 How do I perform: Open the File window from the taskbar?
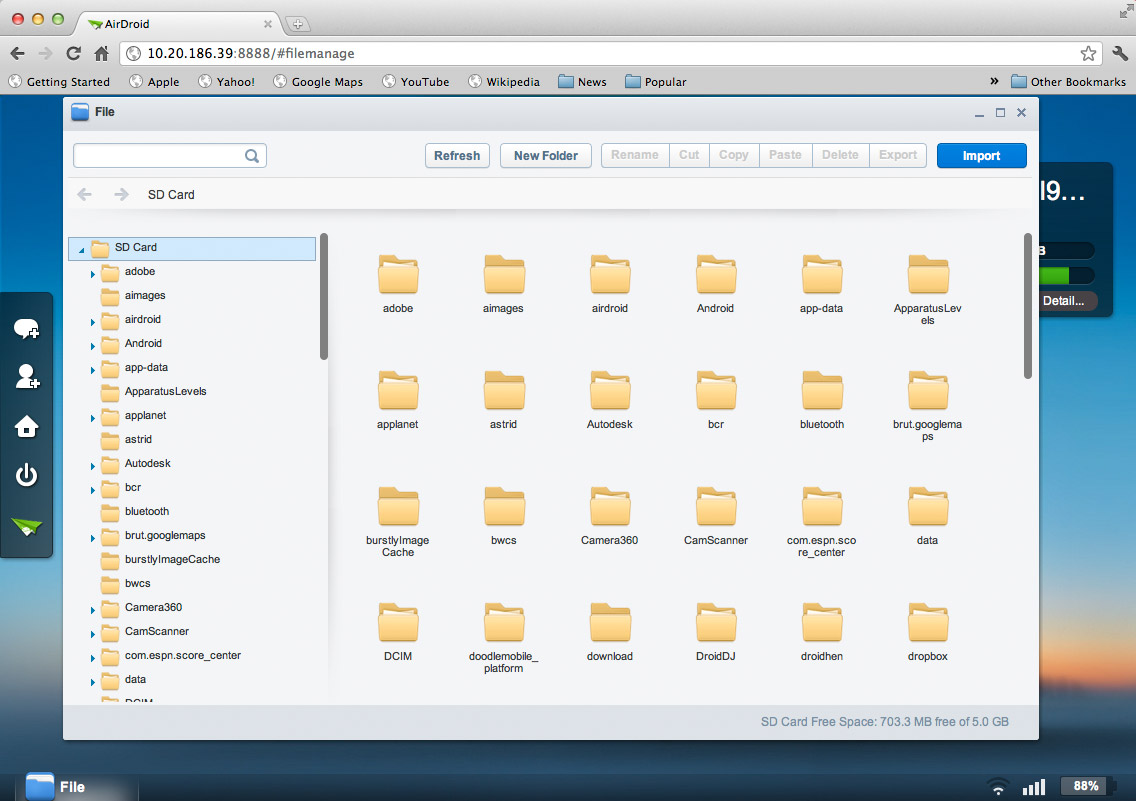(60, 786)
